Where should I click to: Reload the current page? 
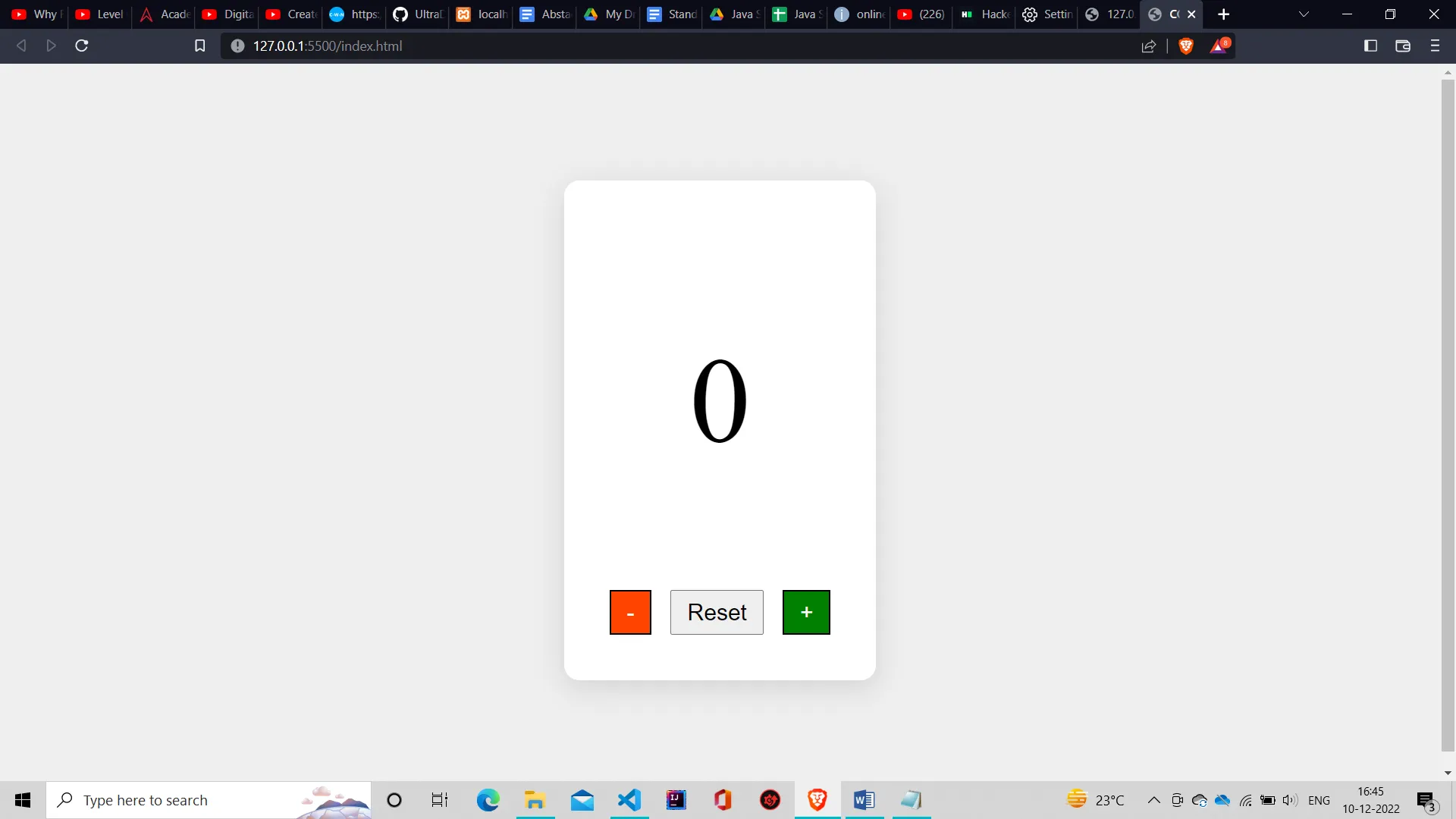(80, 45)
